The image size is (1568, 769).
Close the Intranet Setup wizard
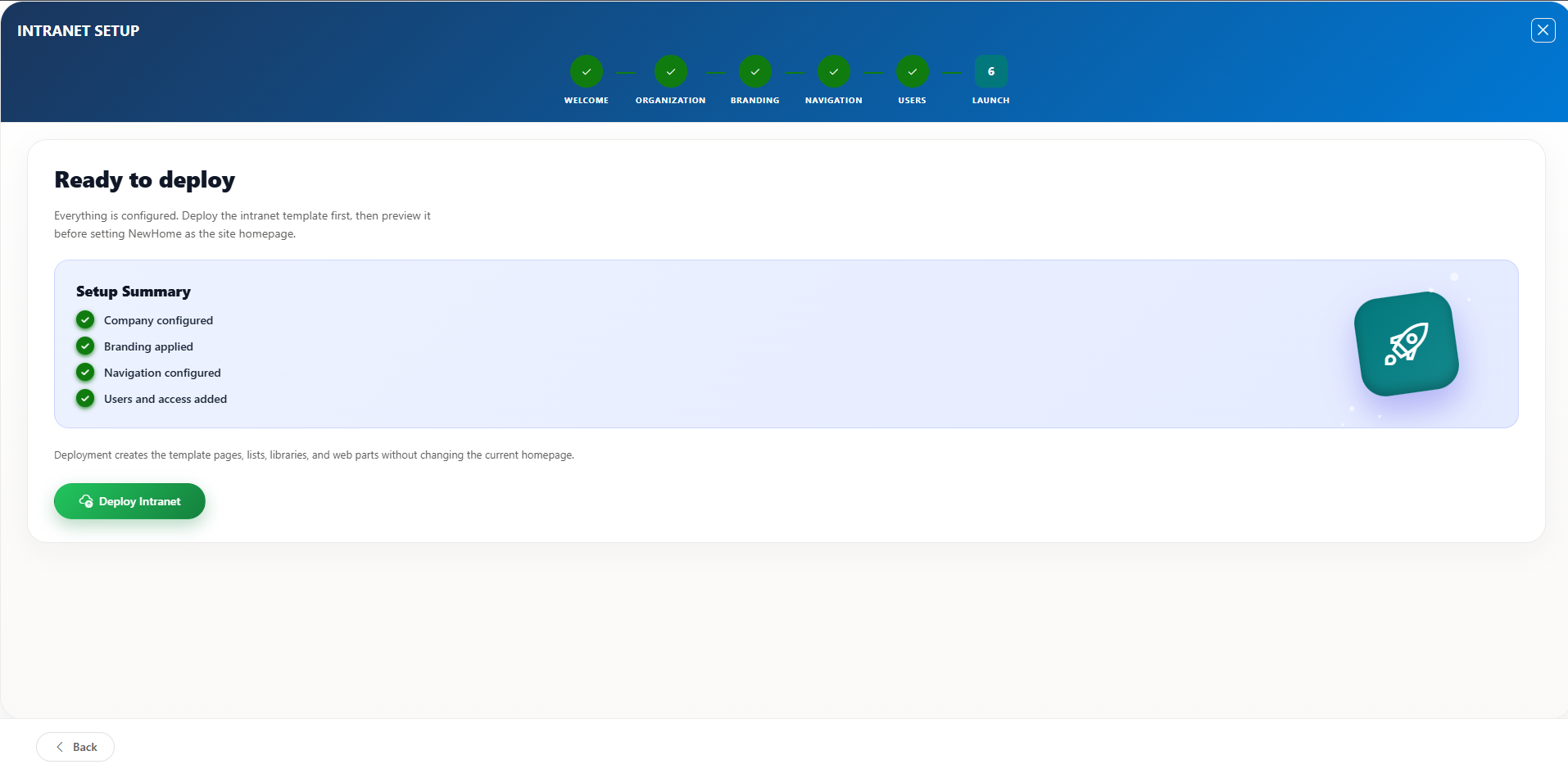(1543, 30)
